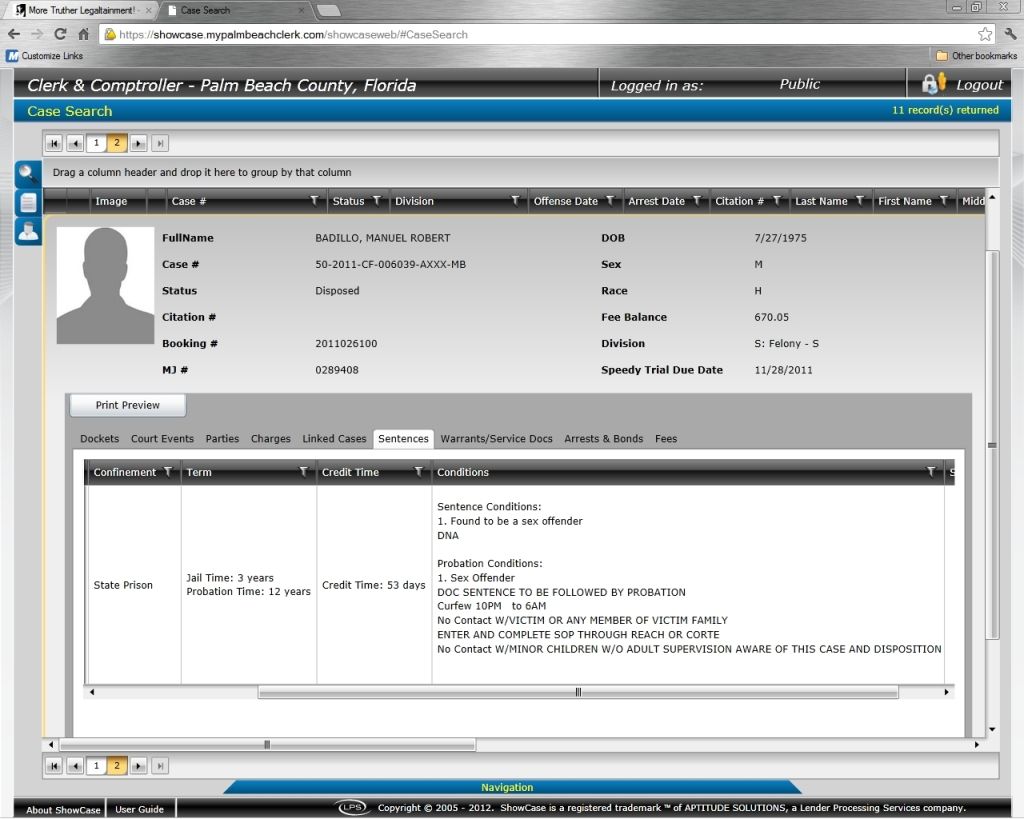Go to last page in top pager
The width and height of the screenshot is (1024, 819).
160,143
